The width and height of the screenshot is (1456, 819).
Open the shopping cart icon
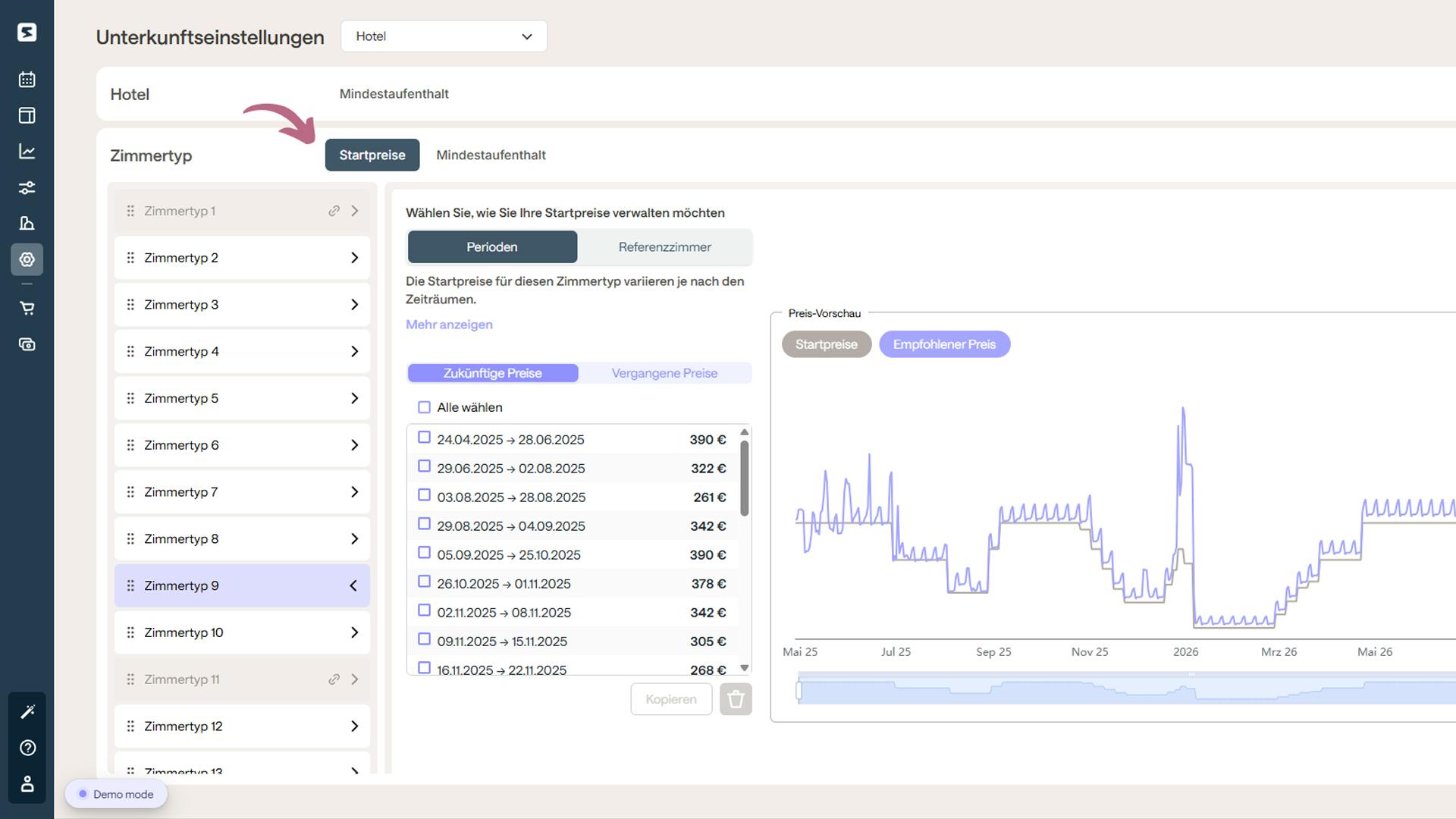click(27, 308)
